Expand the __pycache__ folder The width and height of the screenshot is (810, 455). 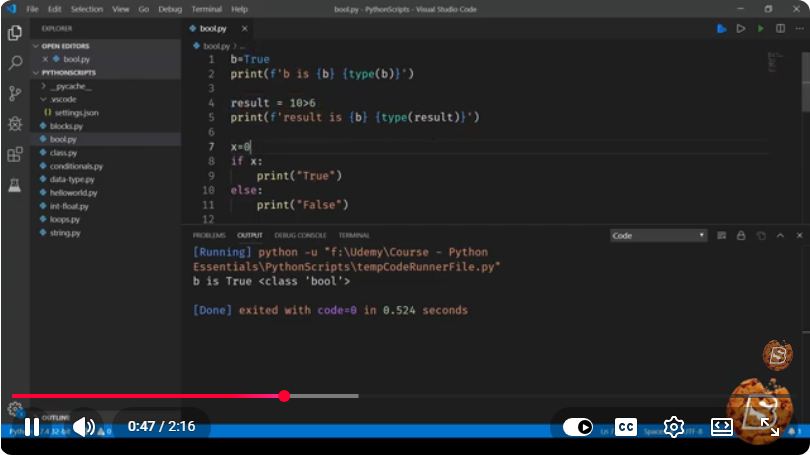click(x=70, y=86)
